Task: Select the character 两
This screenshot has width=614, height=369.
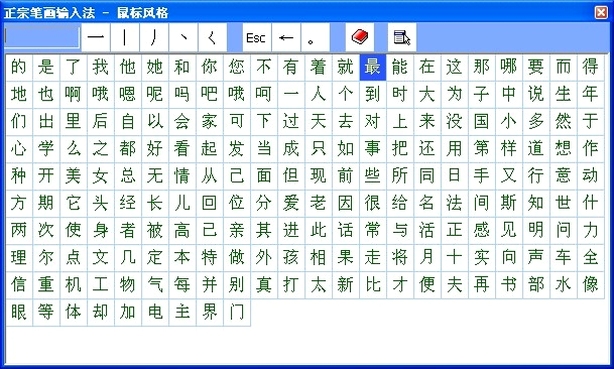Action: (x=19, y=230)
